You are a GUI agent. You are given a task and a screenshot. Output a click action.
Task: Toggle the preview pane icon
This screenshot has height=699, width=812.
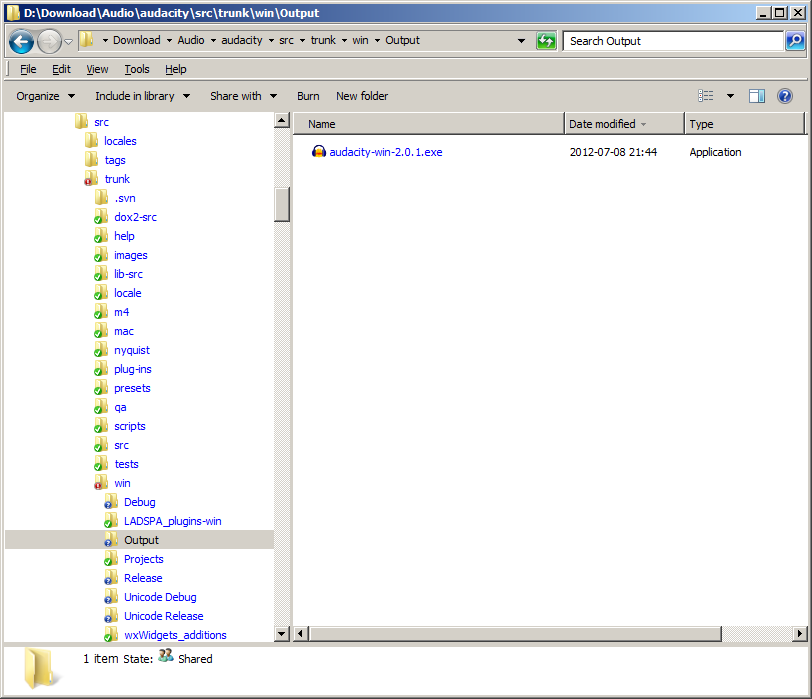[757, 96]
